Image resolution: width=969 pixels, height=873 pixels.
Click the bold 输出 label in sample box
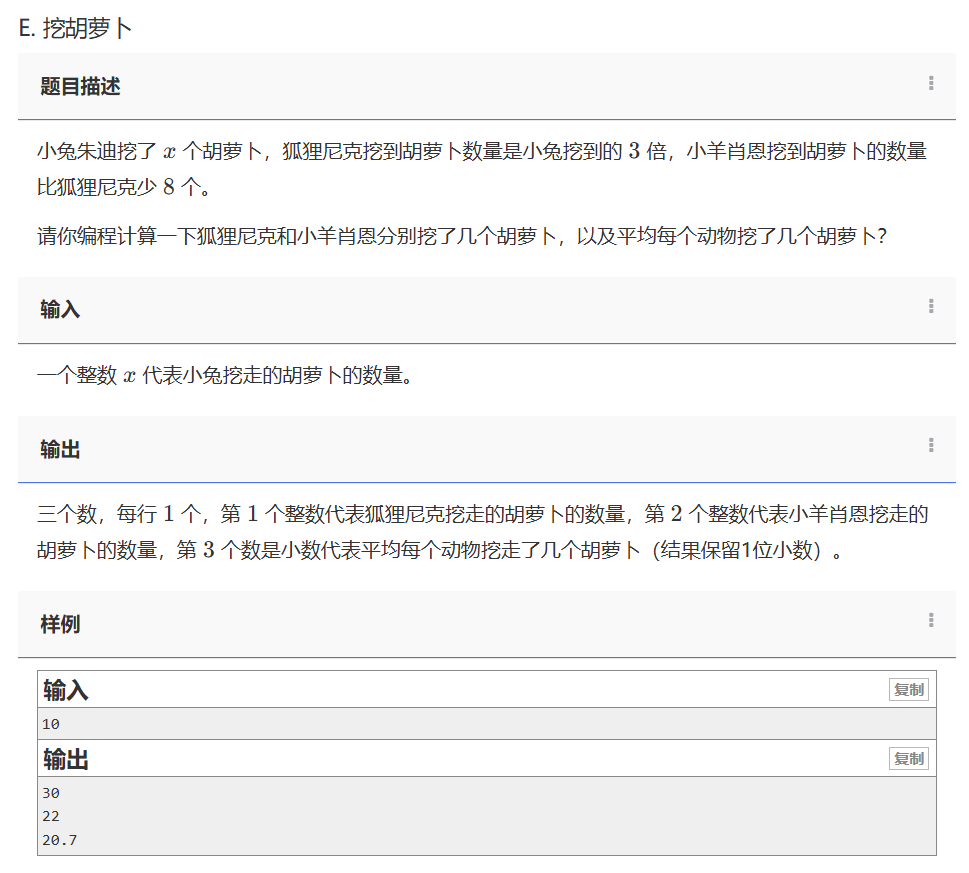point(66,759)
